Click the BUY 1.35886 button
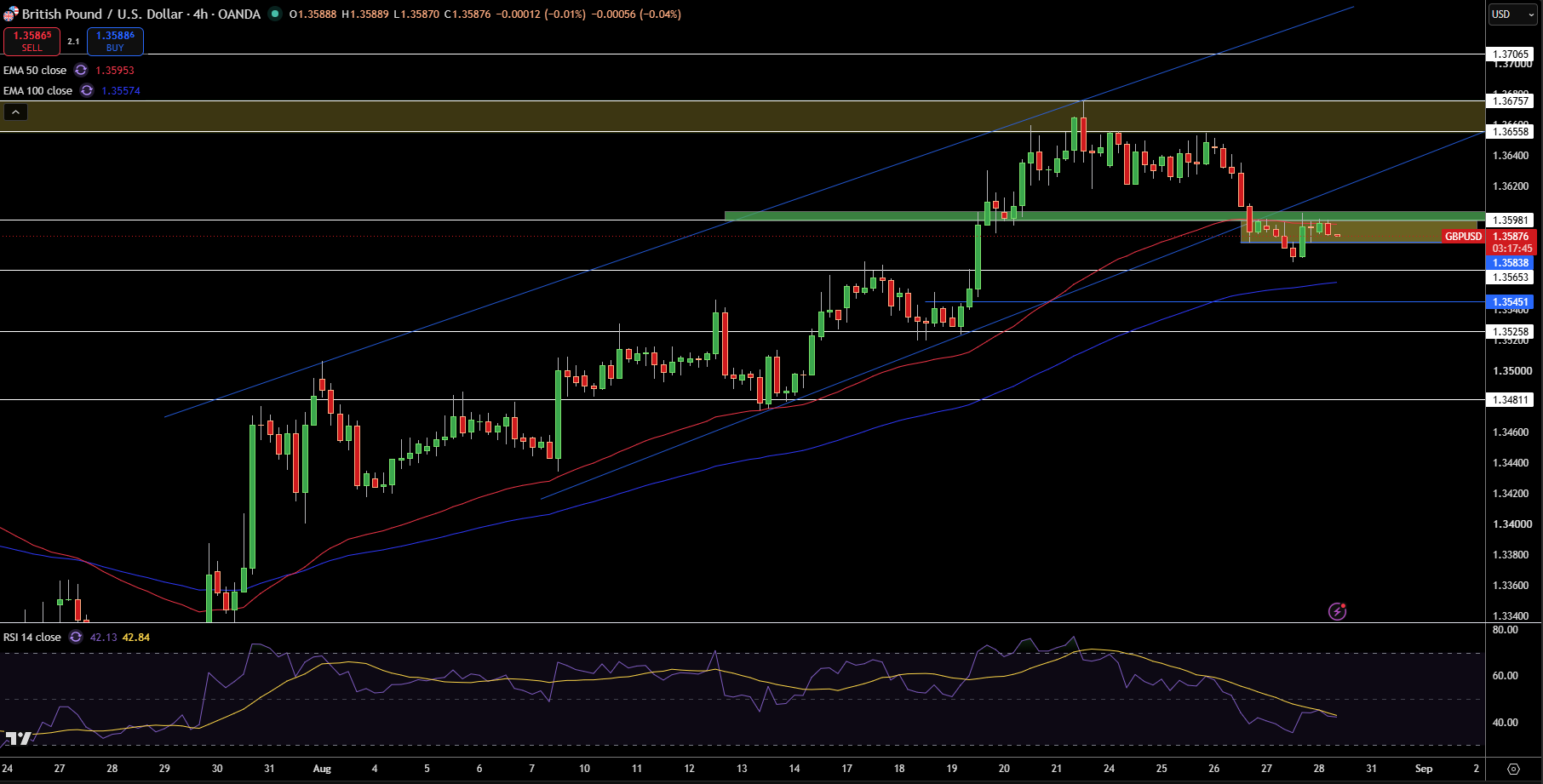Image resolution: width=1543 pixels, height=784 pixels. (x=115, y=41)
